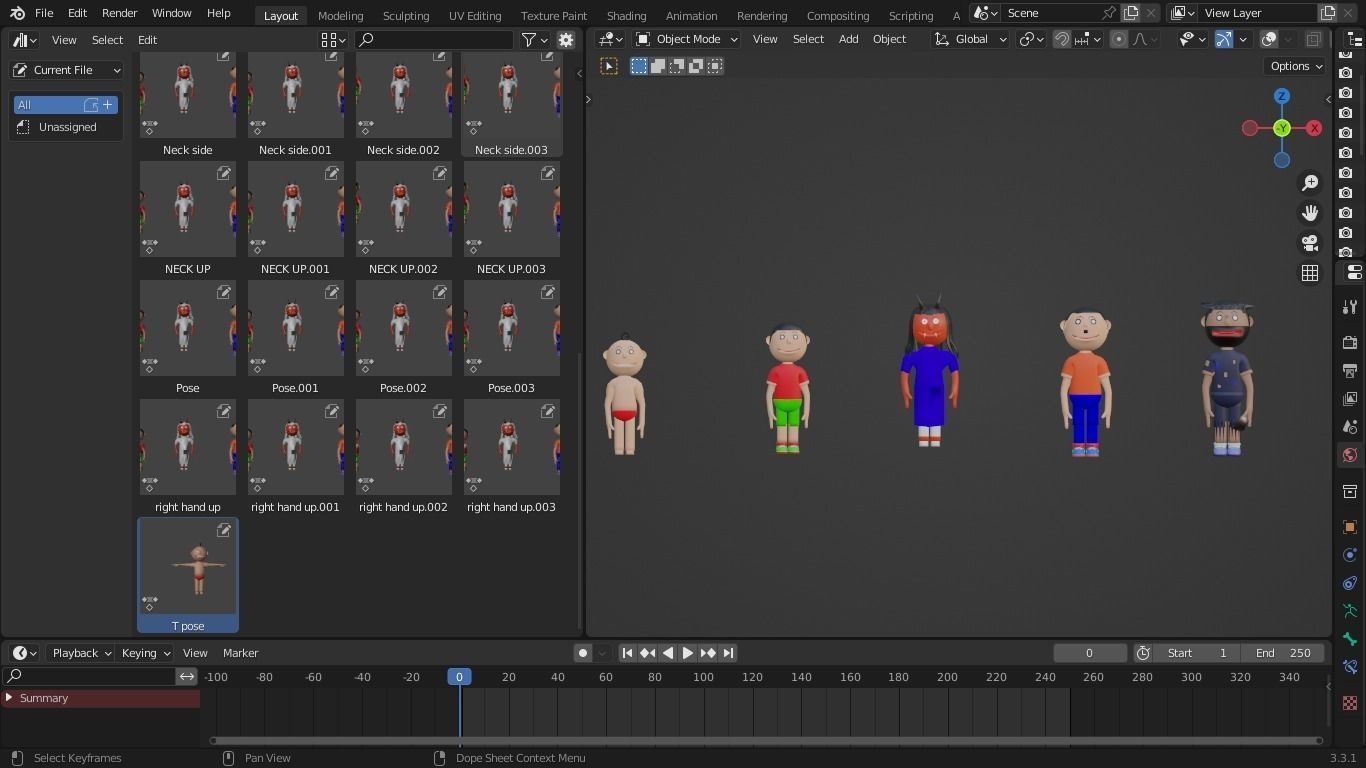Select the right hand up.003 asset

point(511,456)
